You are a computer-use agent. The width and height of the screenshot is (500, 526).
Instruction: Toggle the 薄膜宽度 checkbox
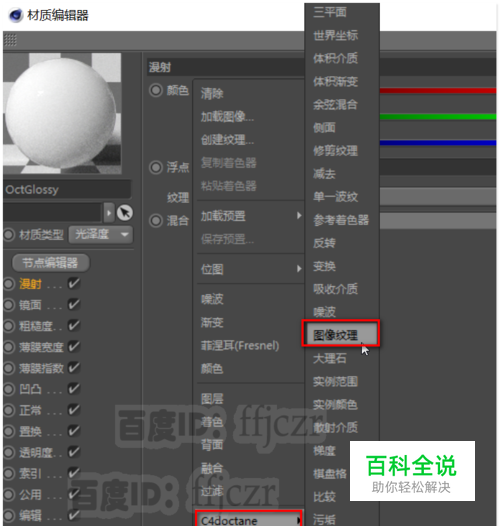pos(73,347)
